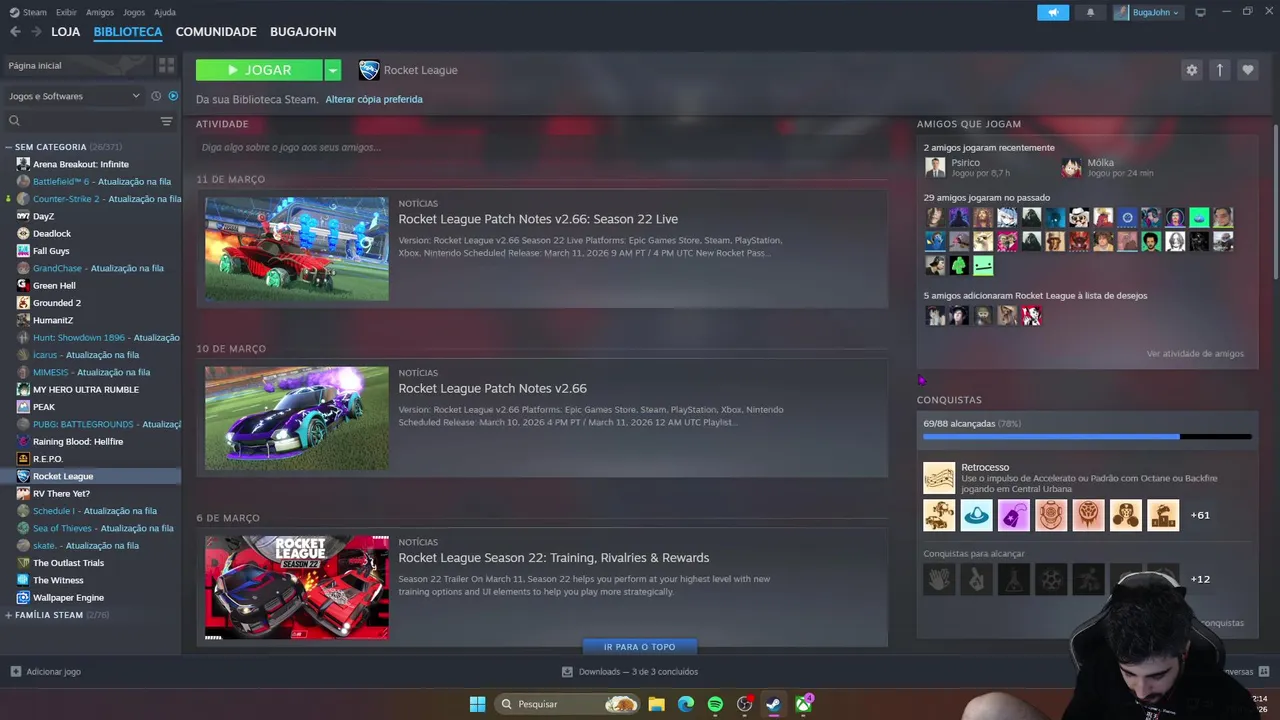Open the Amigos menu

click(x=100, y=12)
